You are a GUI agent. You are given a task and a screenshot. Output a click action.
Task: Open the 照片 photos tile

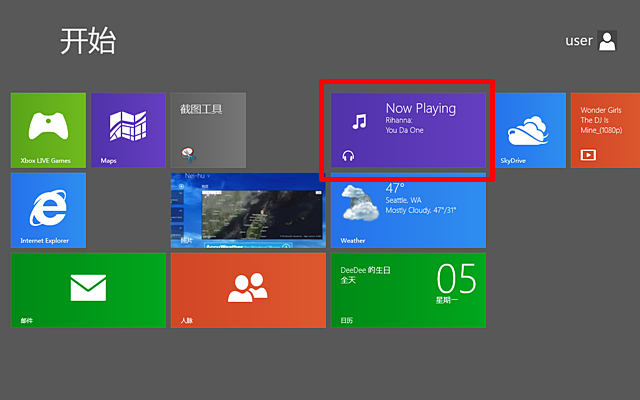point(248,210)
